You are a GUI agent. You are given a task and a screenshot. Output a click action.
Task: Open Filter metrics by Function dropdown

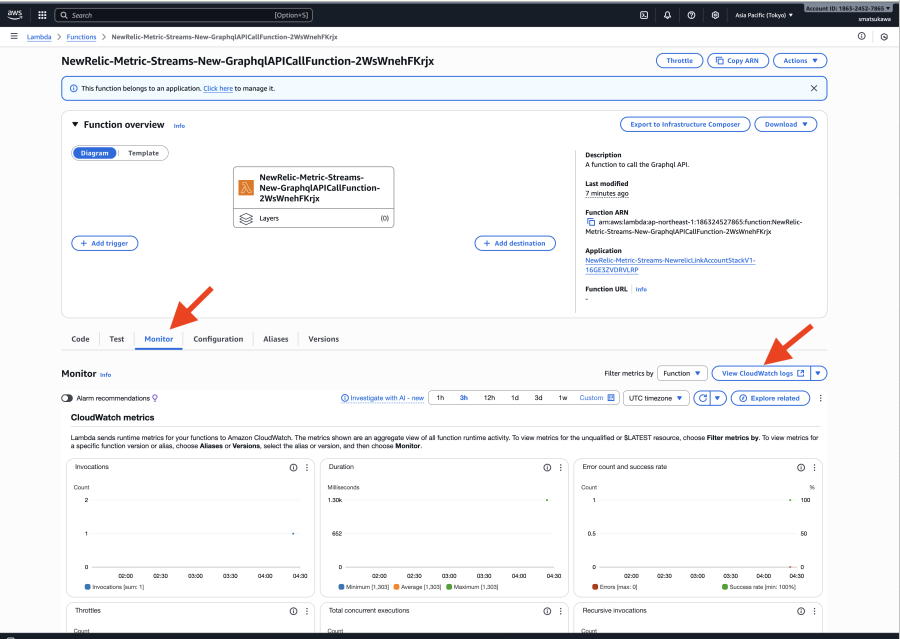682,373
